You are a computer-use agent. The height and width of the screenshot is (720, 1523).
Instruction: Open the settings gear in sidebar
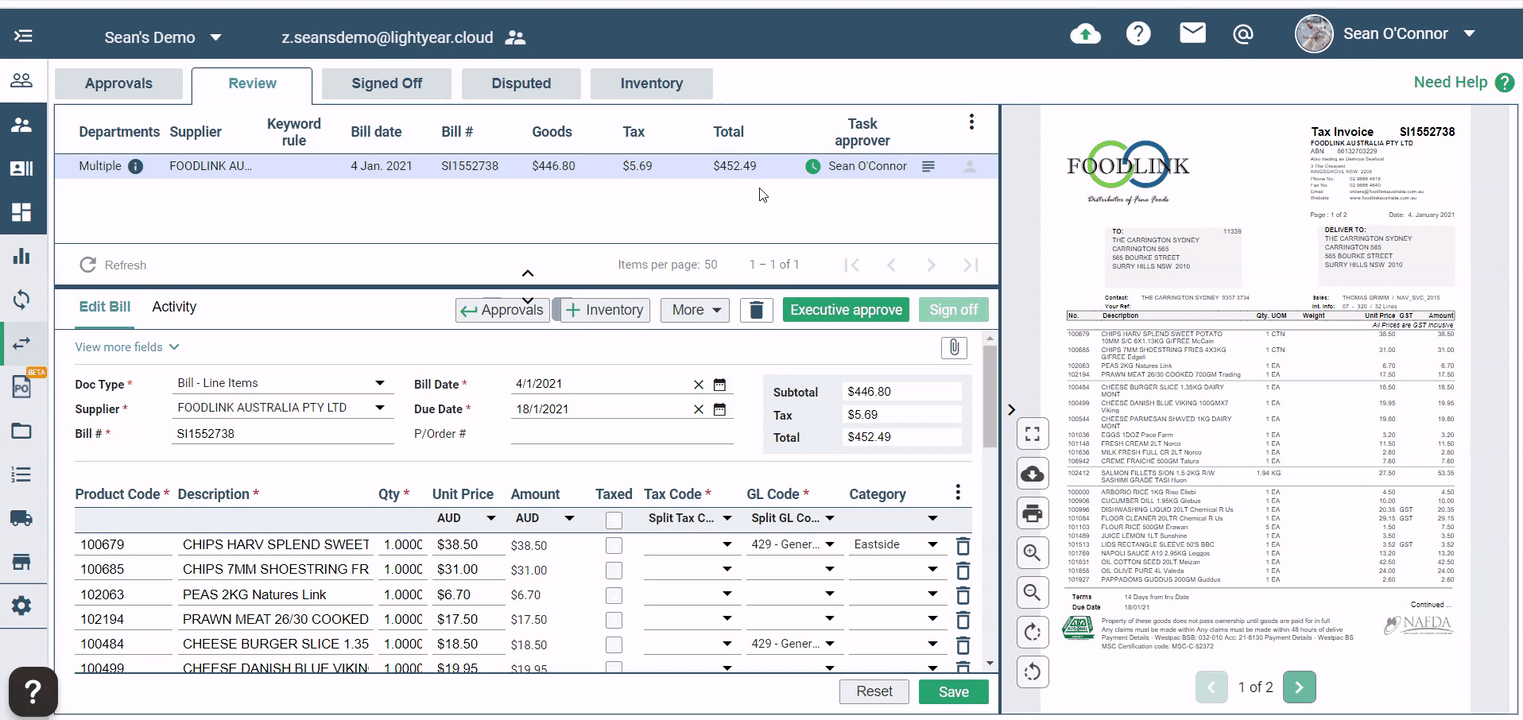tap(21, 606)
